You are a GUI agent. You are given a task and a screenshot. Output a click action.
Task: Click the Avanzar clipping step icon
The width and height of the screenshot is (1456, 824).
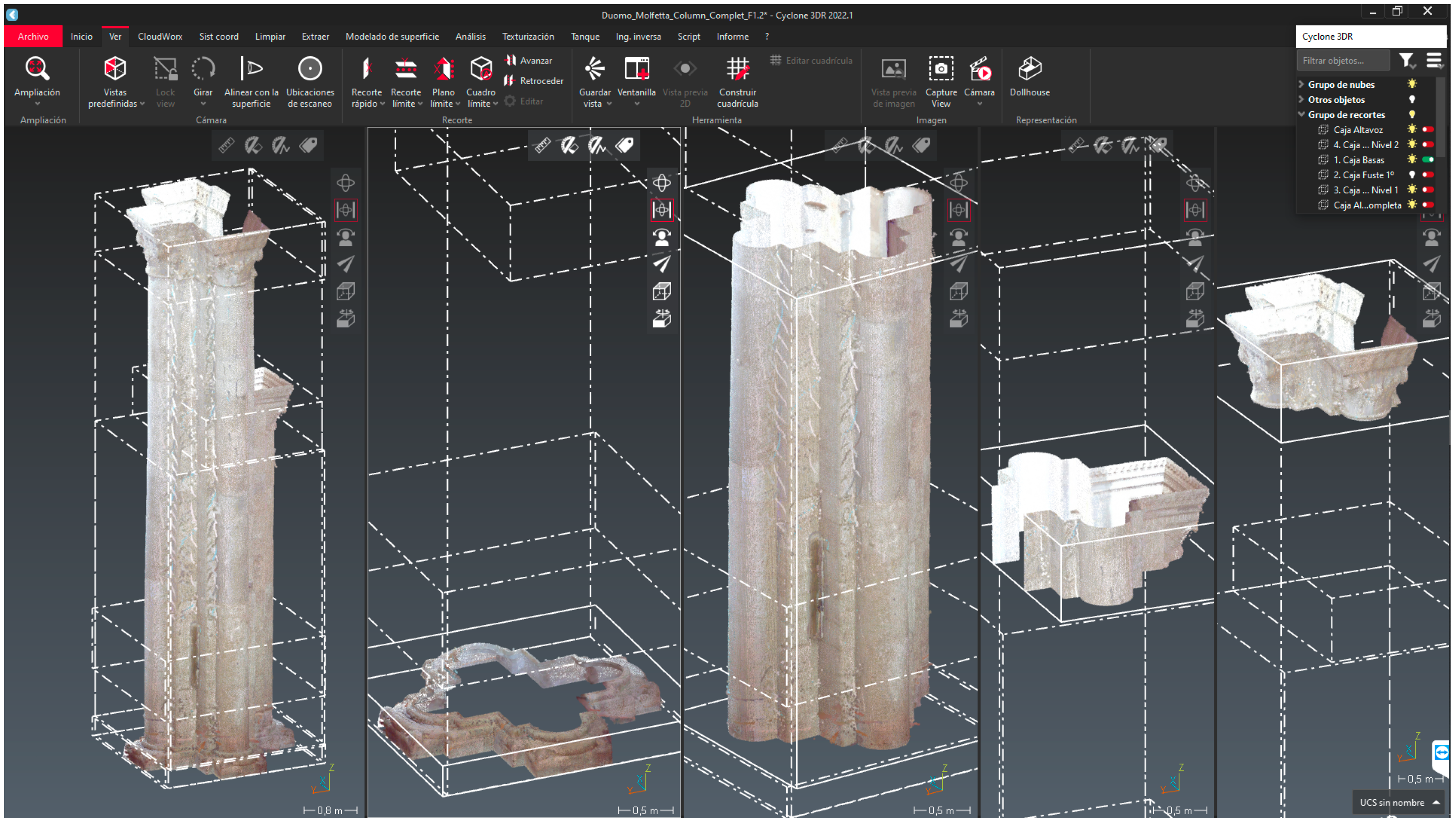[x=511, y=60]
